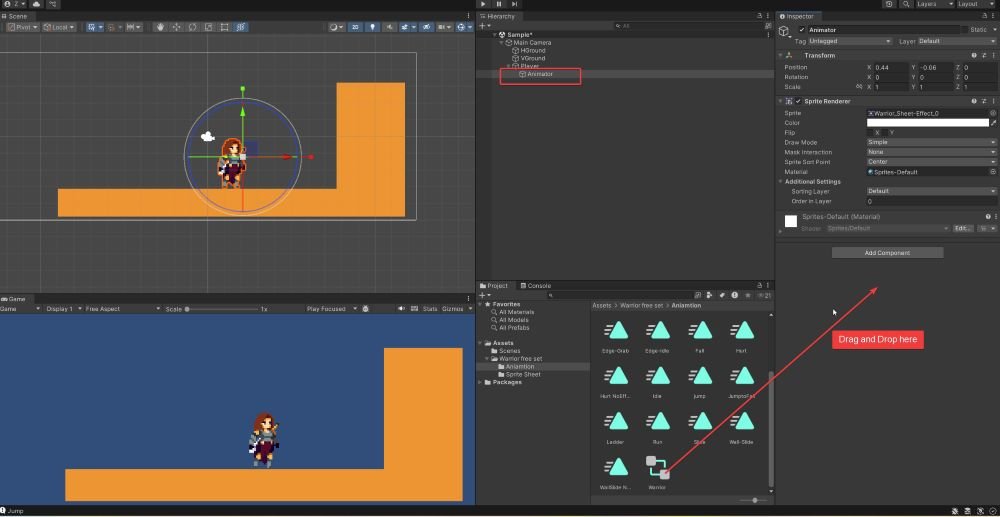
Task: Toggle the Sprite Renderer enabled checkbox
Action: click(x=798, y=101)
